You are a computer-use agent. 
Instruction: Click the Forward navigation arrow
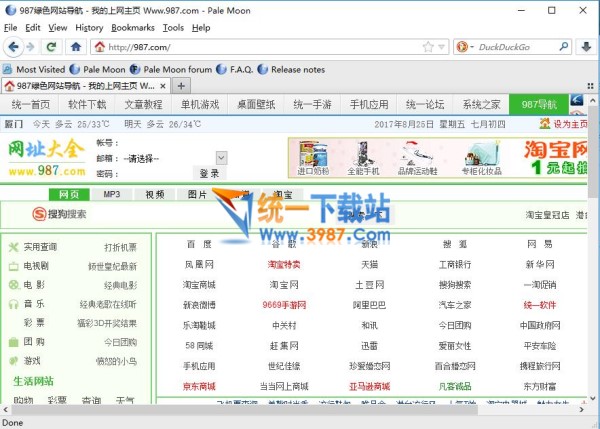[x=30, y=47]
